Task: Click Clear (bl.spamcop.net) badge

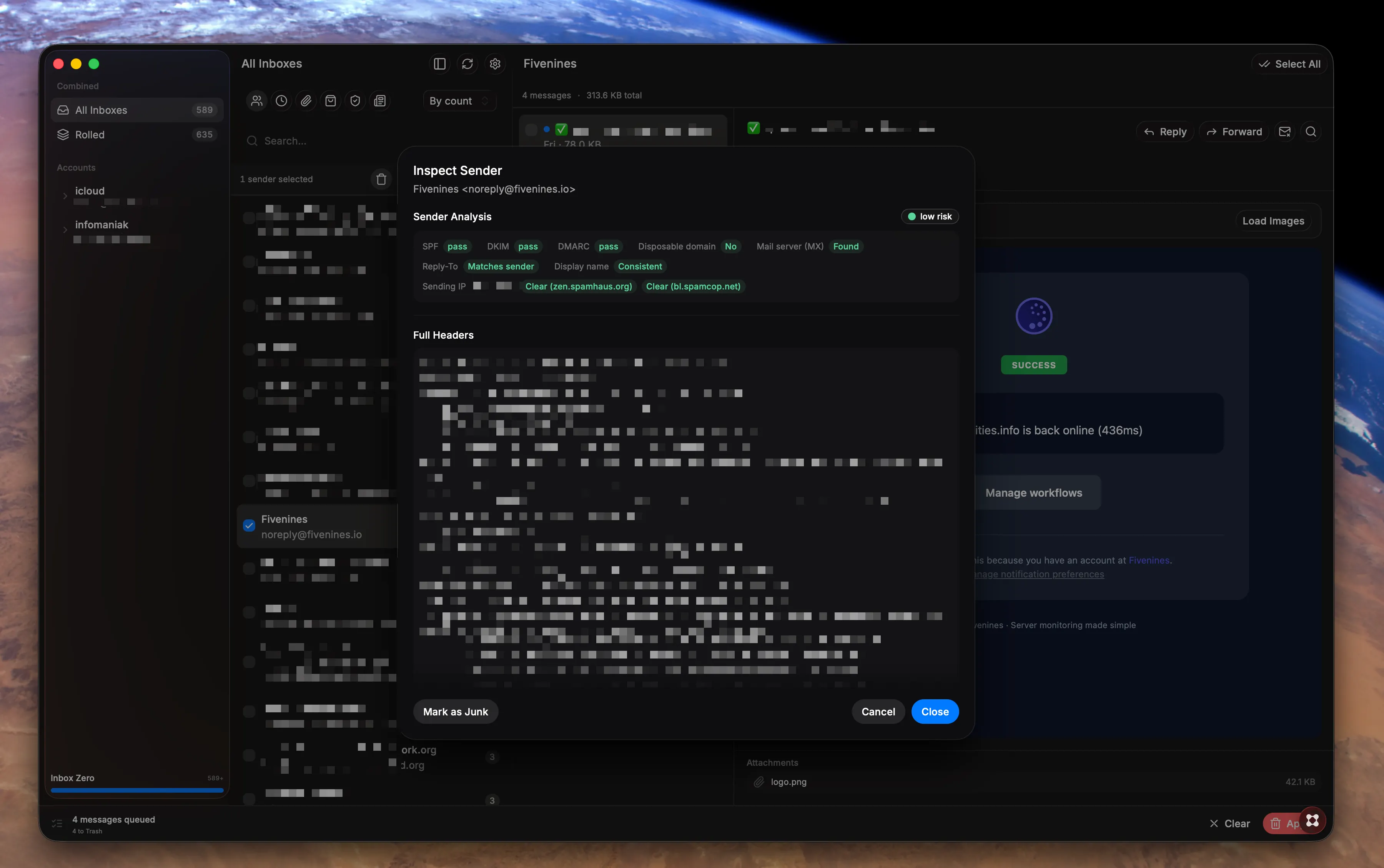Action: [693, 286]
